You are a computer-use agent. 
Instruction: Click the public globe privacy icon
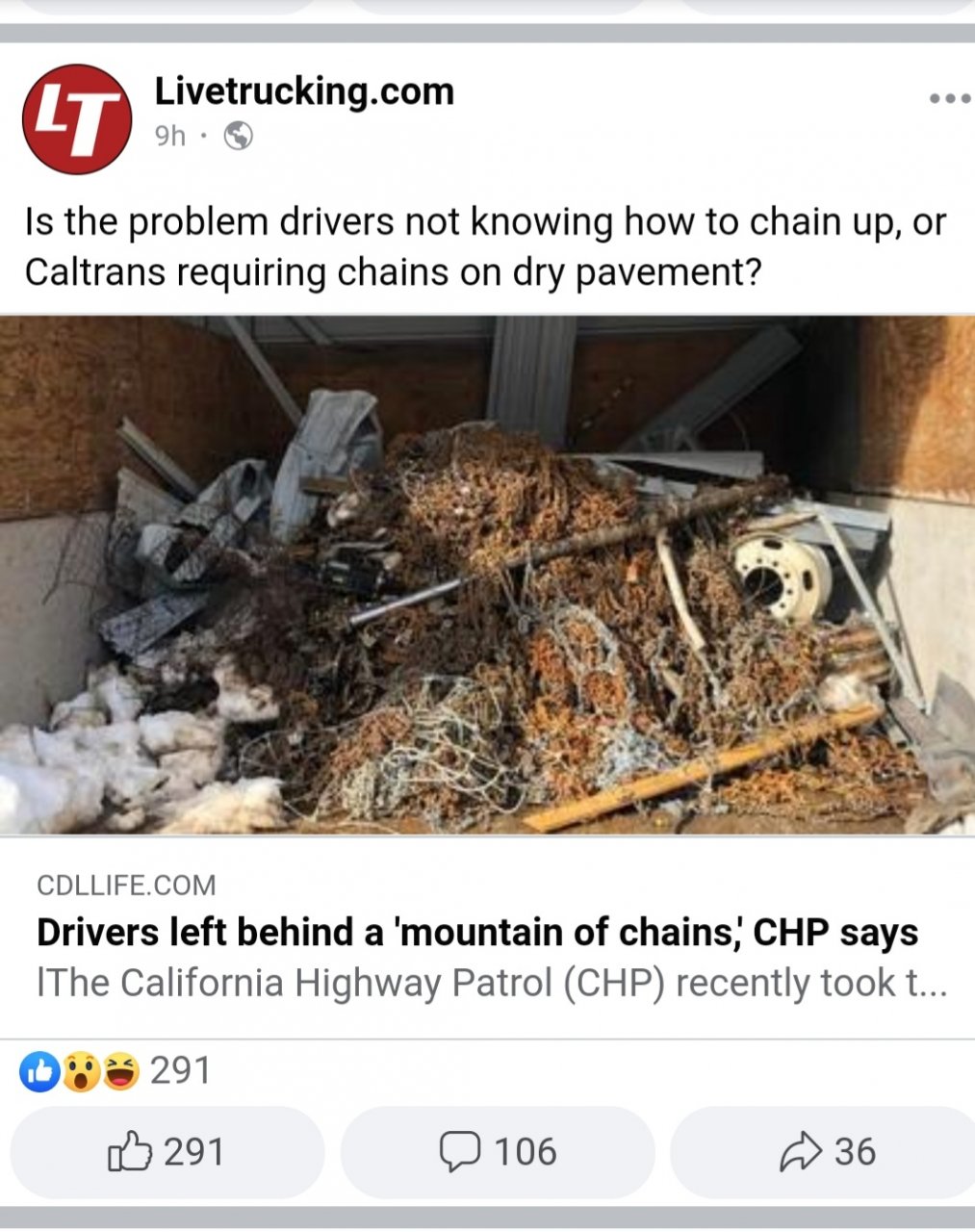[238, 136]
